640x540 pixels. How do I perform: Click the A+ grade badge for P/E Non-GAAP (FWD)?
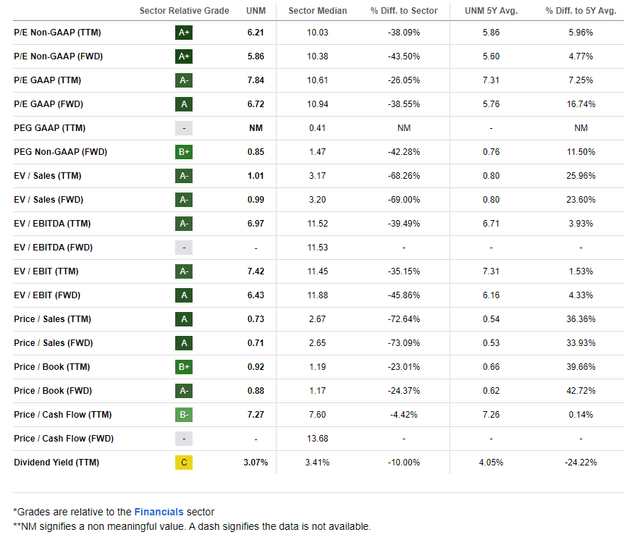click(x=184, y=56)
